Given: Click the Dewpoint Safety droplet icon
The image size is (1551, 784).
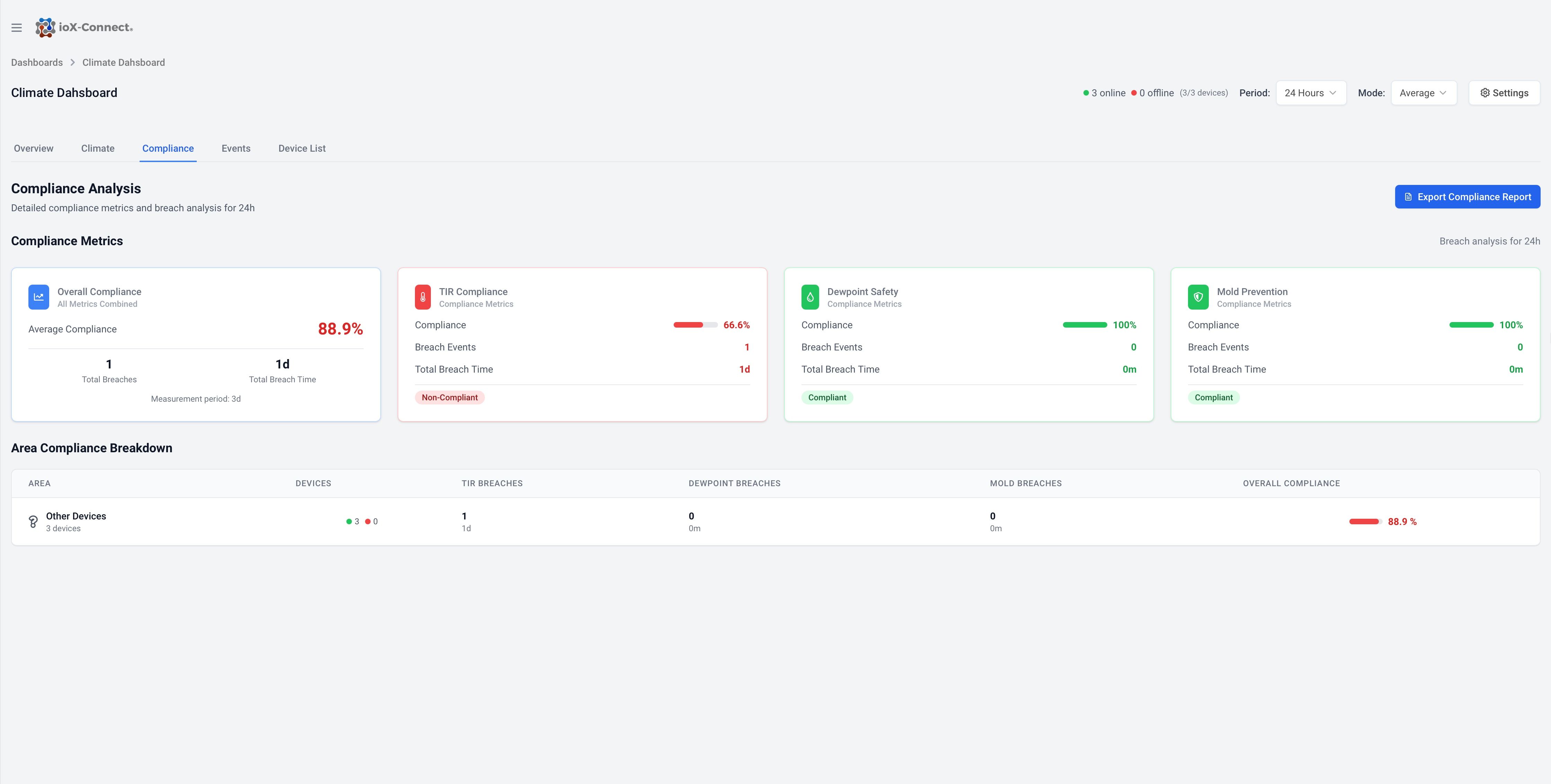Looking at the screenshot, I should tap(810, 297).
